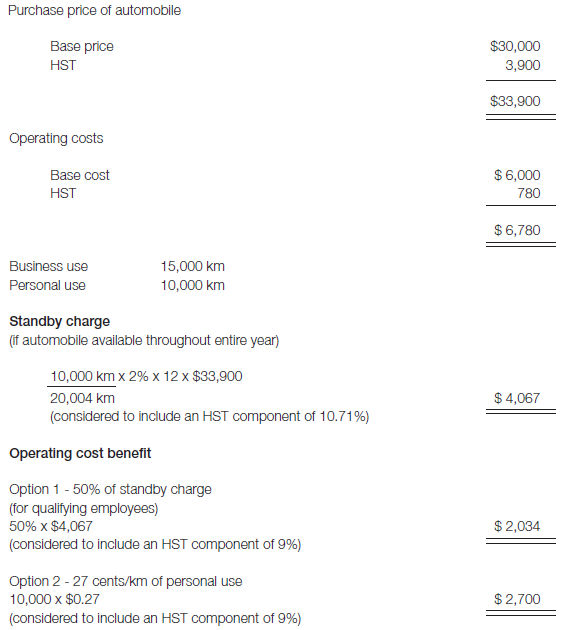
Task: Click the 20,004 km denominator
Action: click(82, 398)
